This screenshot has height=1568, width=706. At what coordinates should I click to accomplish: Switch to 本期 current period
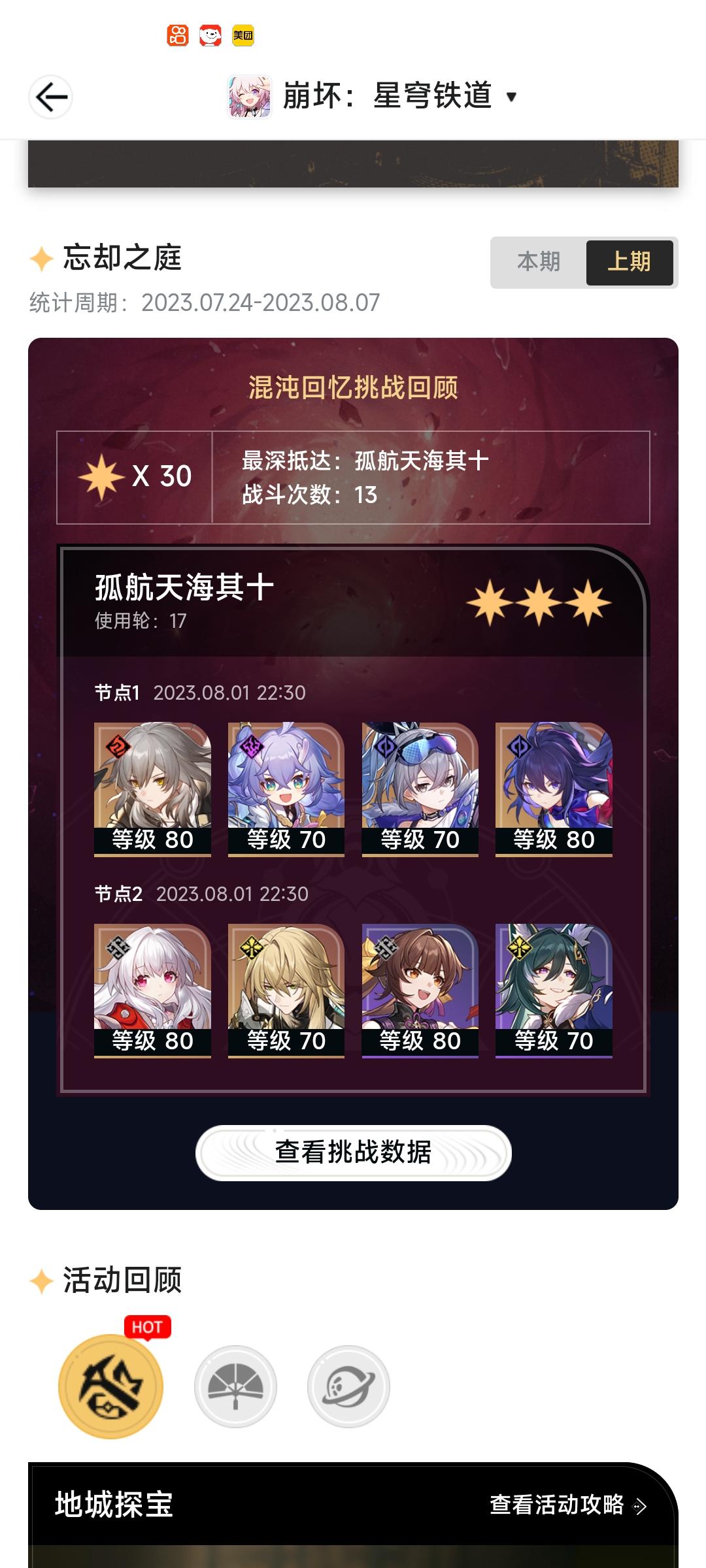[539, 262]
